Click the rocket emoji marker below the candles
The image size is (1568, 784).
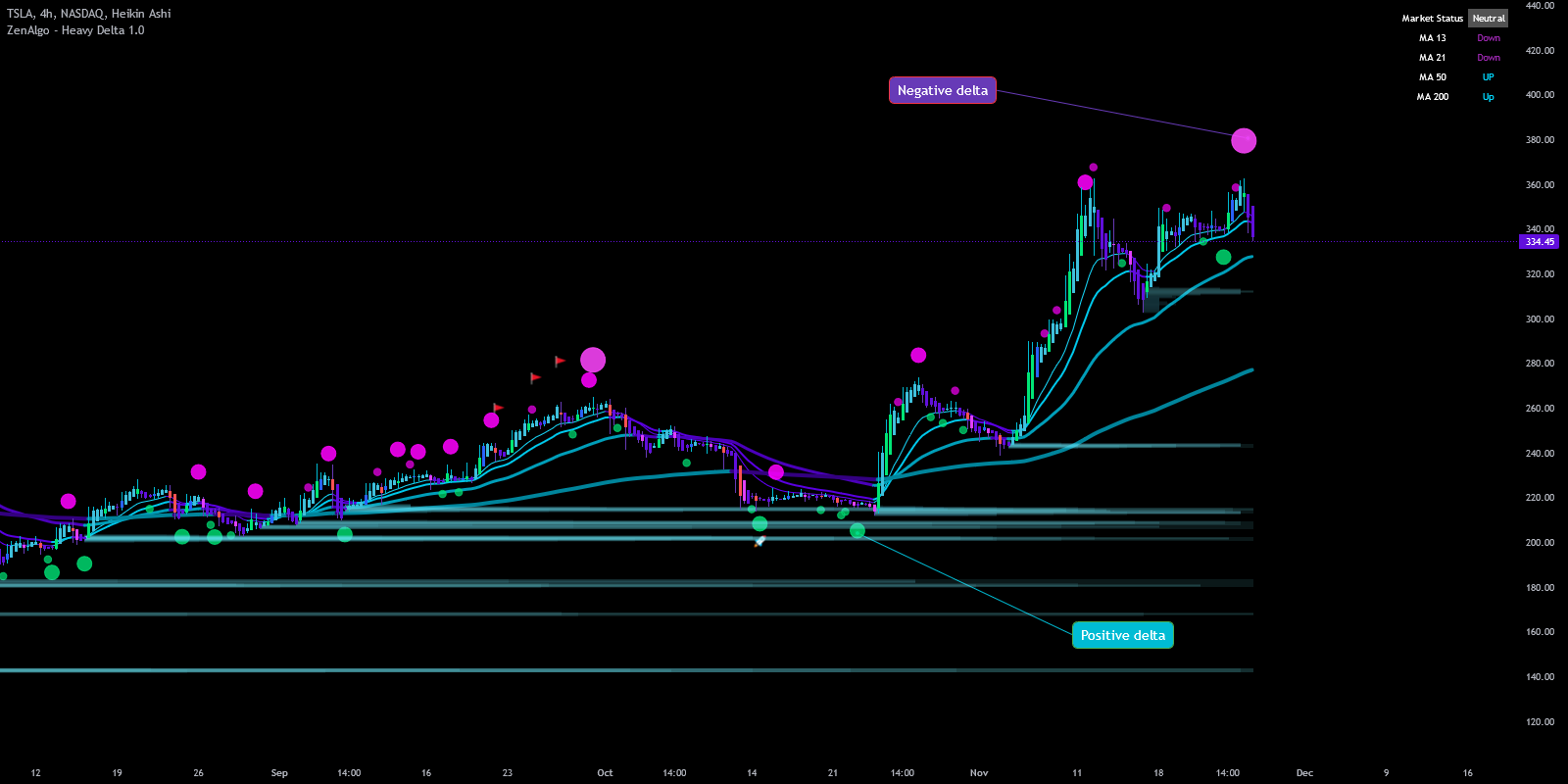point(759,541)
